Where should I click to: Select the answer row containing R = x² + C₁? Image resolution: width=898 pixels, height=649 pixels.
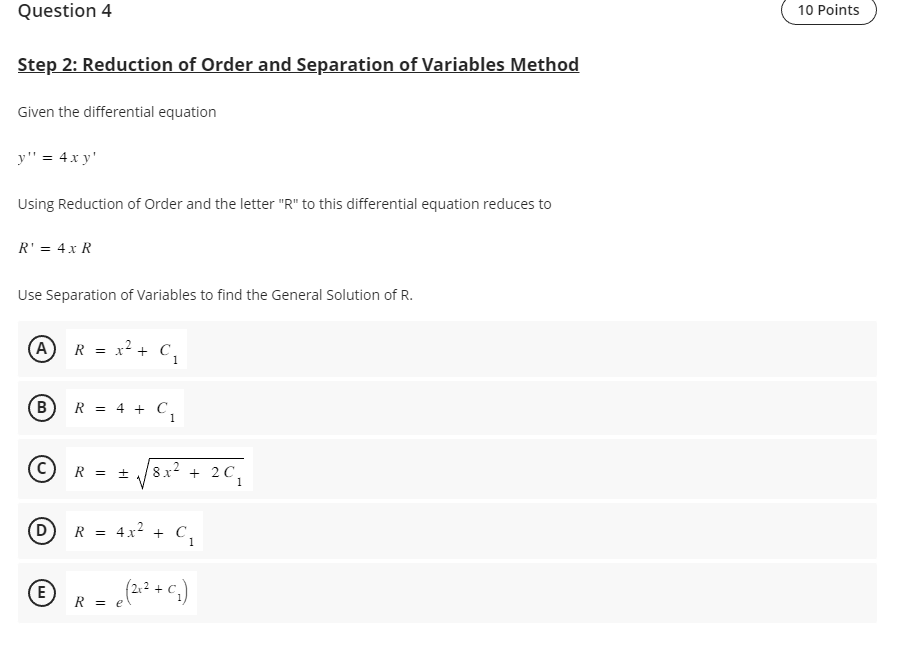point(450,349)
